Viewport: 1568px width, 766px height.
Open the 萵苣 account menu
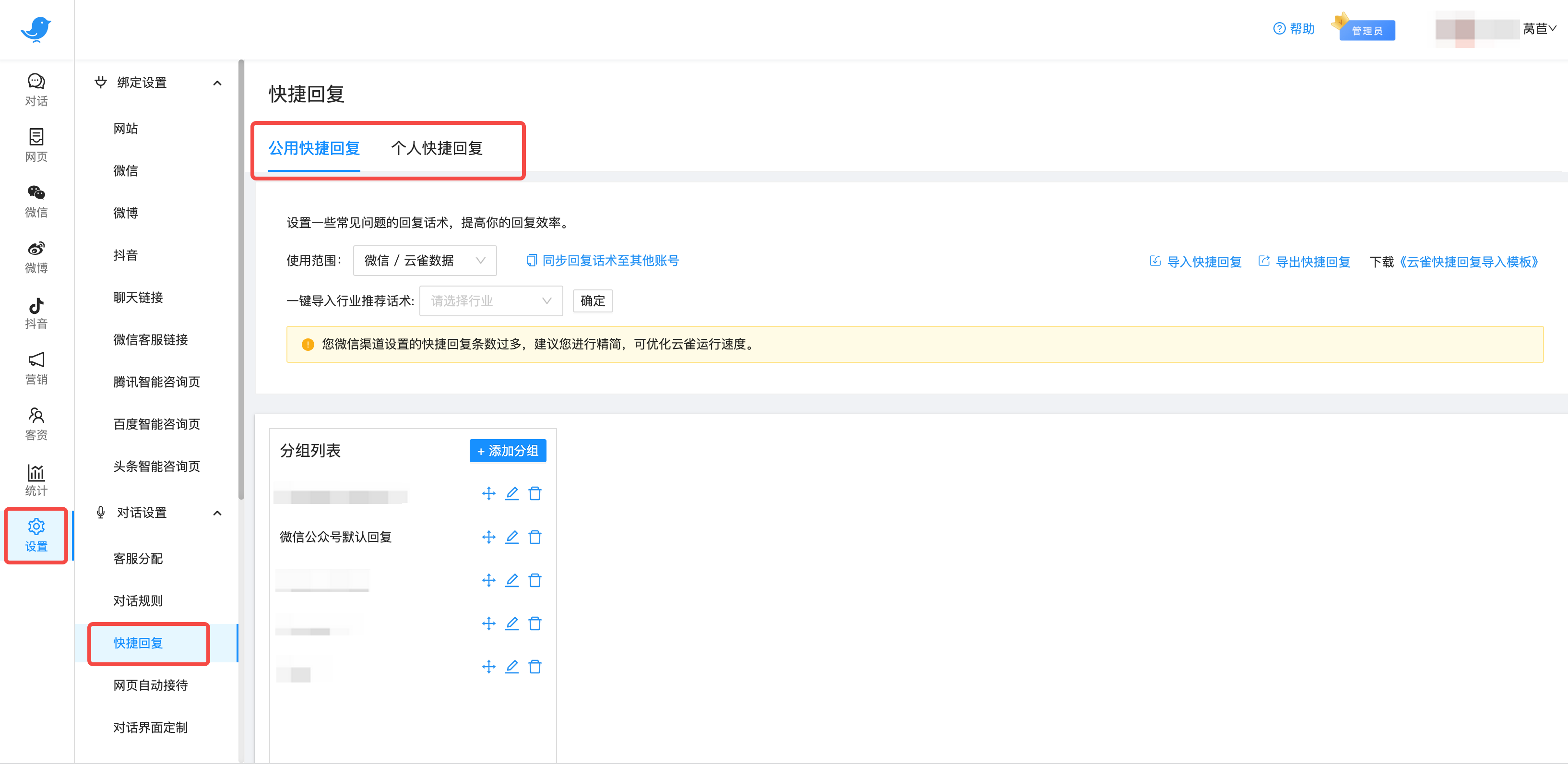1539,29
